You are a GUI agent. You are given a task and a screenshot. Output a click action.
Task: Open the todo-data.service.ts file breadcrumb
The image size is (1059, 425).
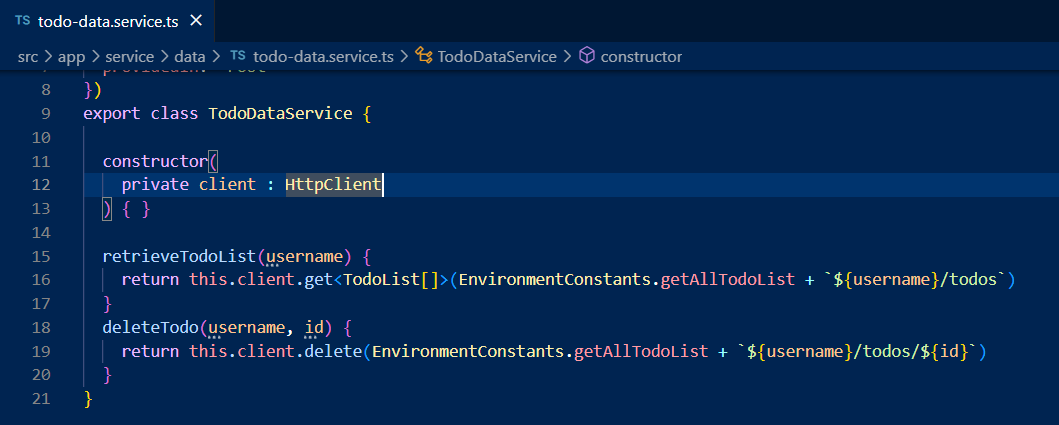click(x=323, y=57)
